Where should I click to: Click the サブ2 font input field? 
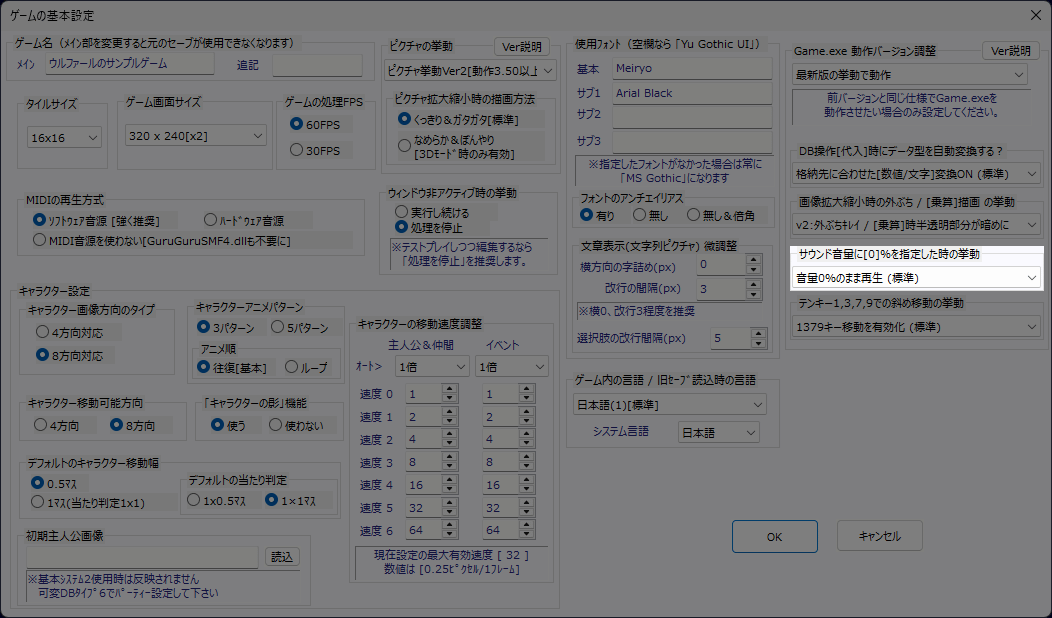pos(692,115)
